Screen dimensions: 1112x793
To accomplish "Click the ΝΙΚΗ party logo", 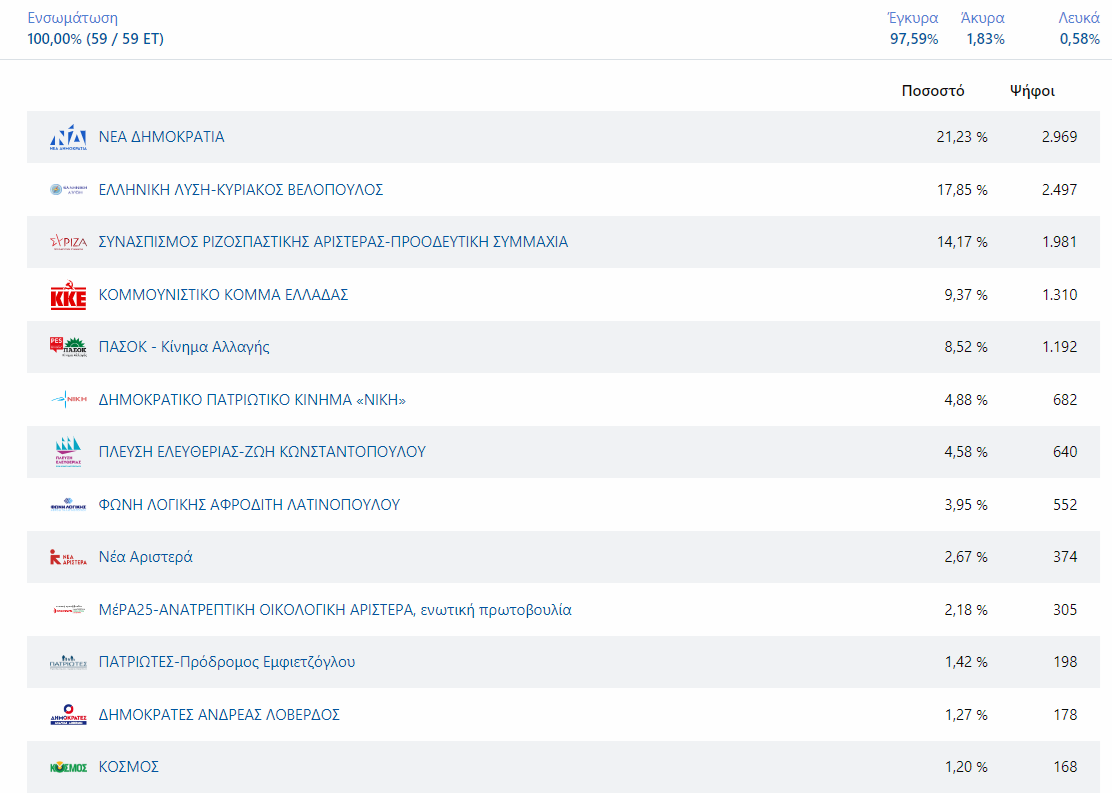I will (x=68, y=399).
